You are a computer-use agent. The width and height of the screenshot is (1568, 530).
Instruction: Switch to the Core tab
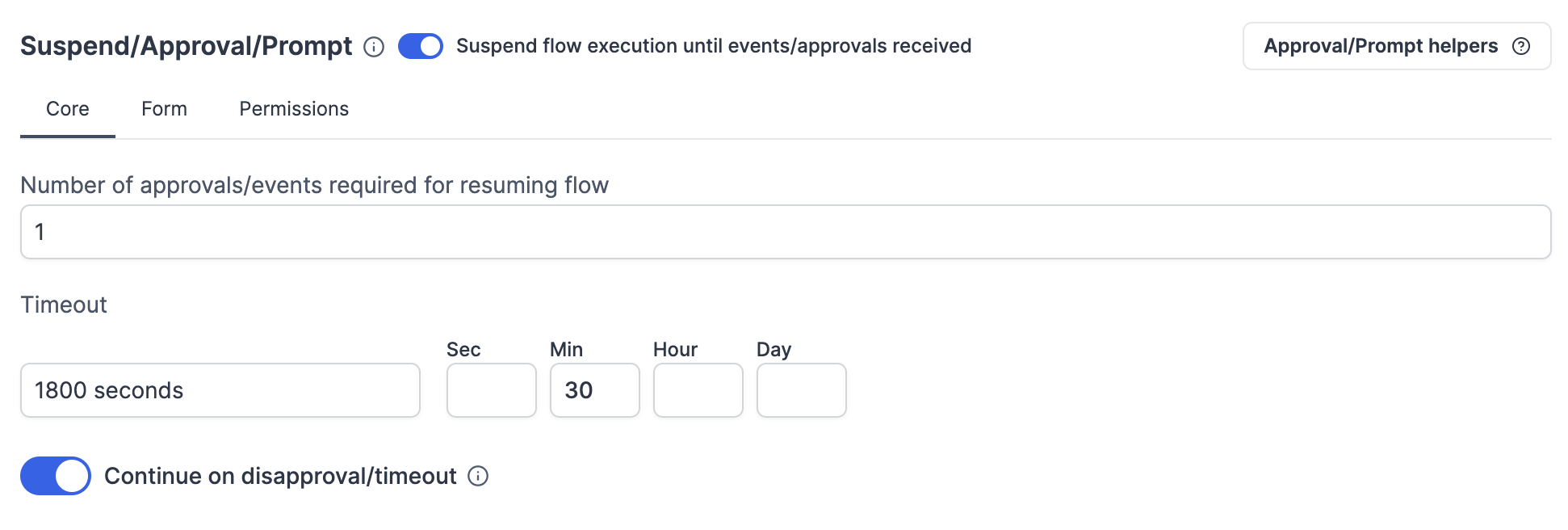pos(68,109)
